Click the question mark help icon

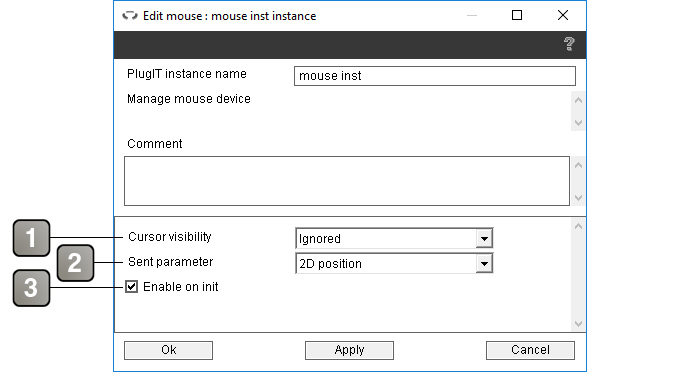(x=569, y=44)
